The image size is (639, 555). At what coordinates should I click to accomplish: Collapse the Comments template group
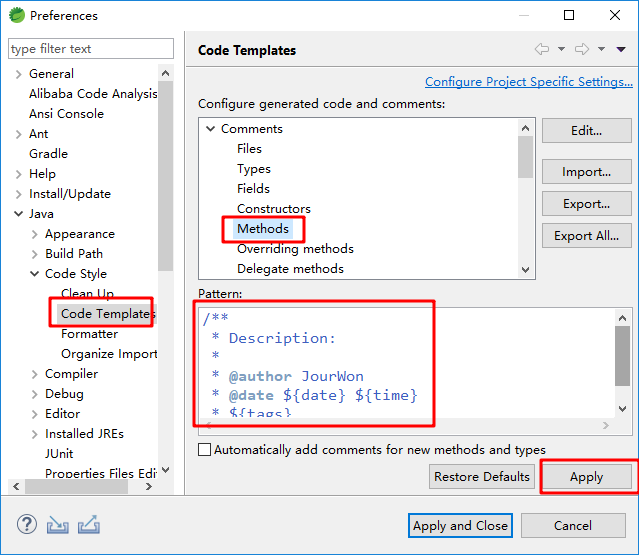click(210, 129)
